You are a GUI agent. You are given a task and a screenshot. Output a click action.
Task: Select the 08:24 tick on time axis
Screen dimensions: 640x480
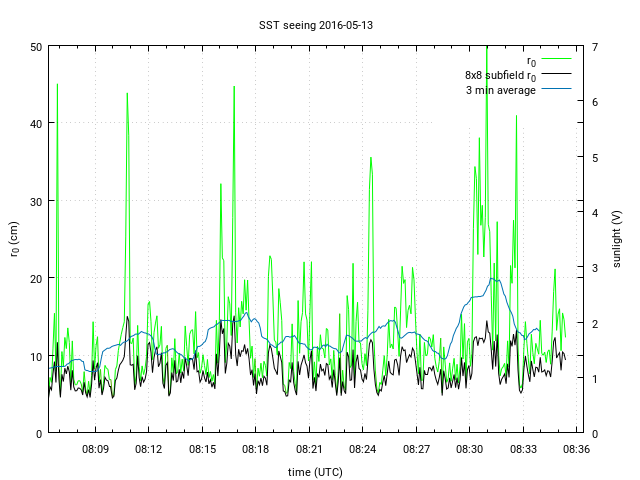(x=362, y=450)
